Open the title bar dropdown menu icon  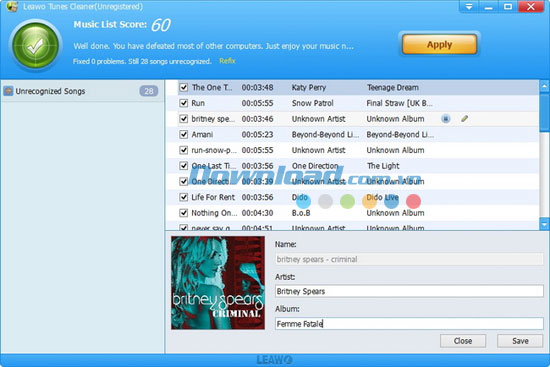[x=469, y=6]
